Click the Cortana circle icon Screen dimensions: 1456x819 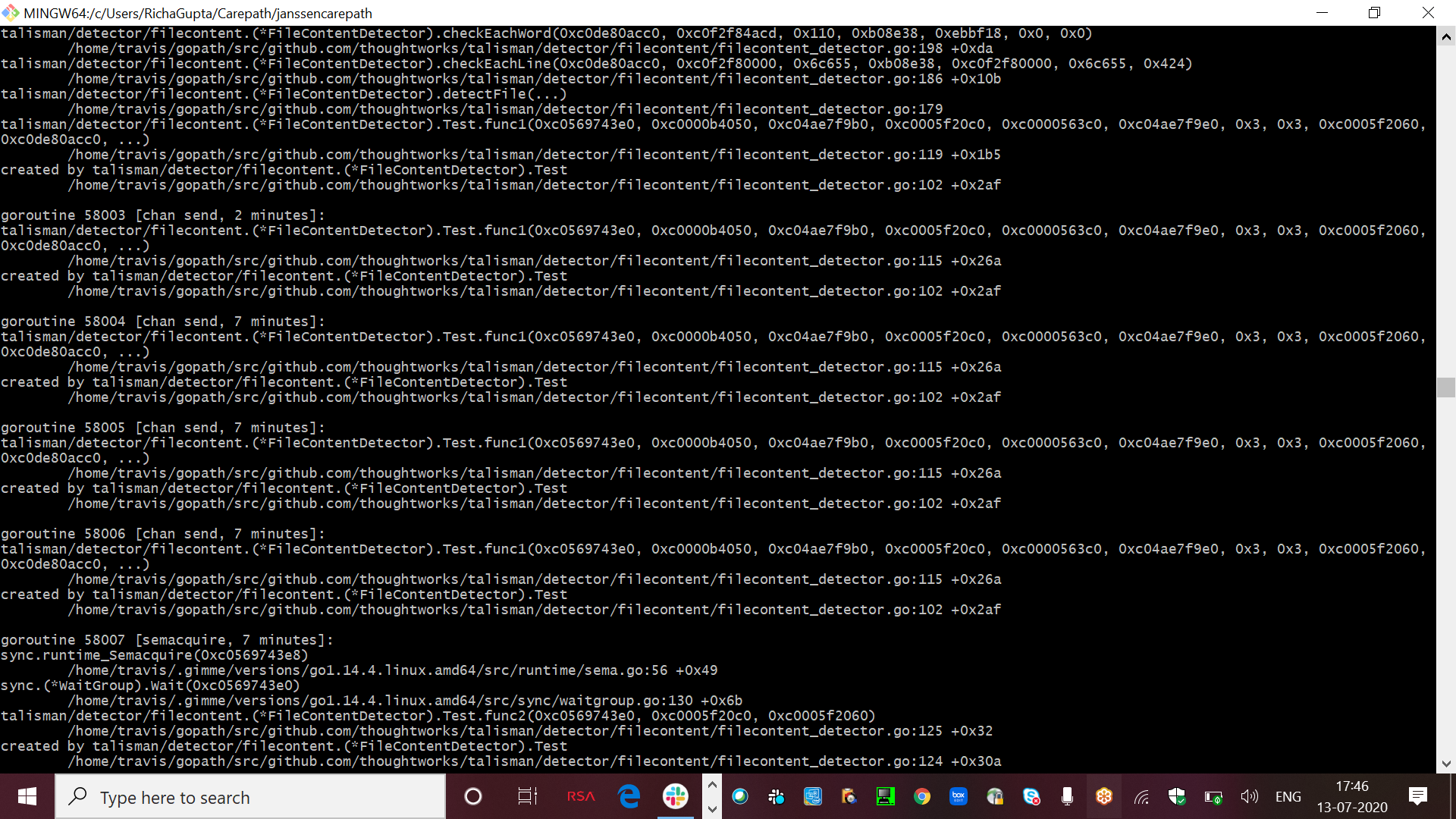click(x=473, y=796)
